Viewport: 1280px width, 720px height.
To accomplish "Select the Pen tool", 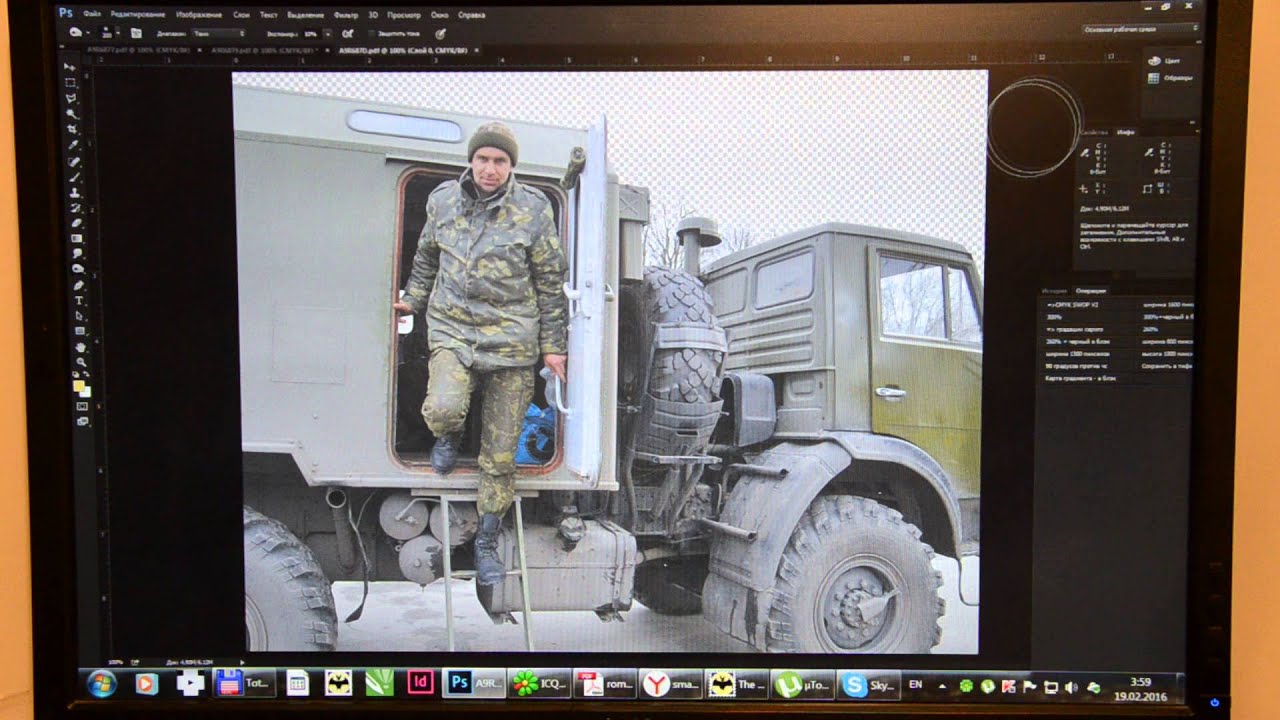I will click(x=78, y=284).
